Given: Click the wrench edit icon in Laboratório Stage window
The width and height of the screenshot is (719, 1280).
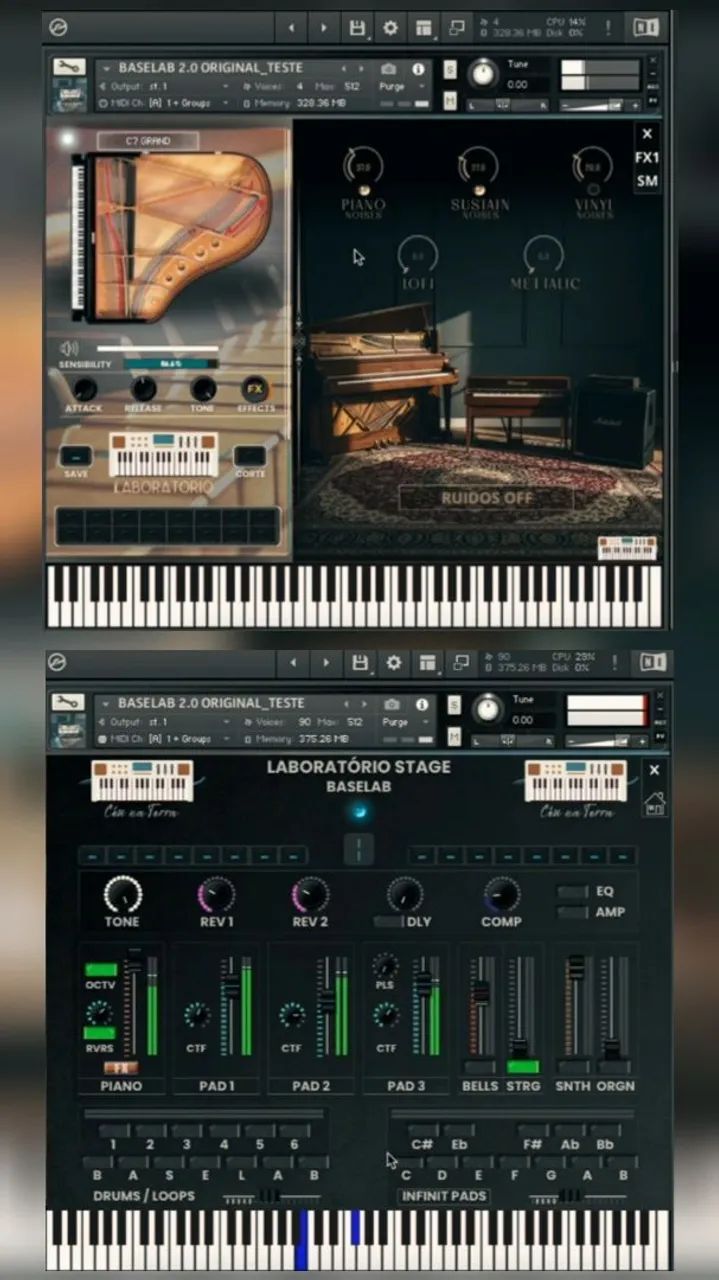Looking at the screenshot, I should point(69,702).
